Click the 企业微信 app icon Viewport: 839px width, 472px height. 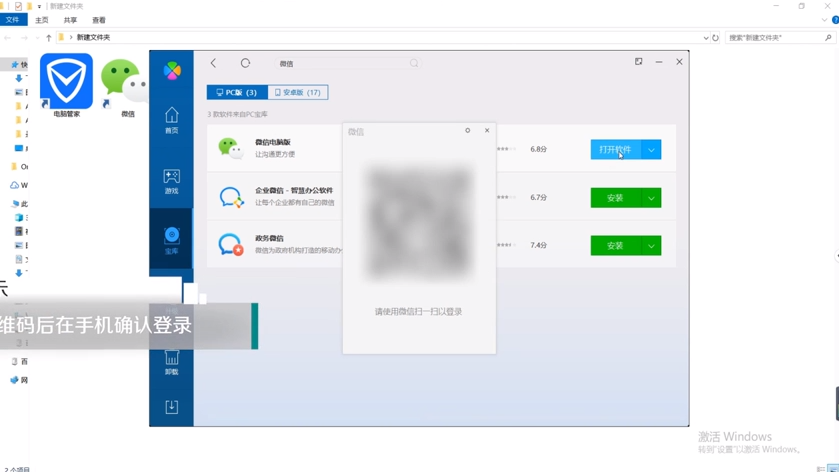click(231, 197)
